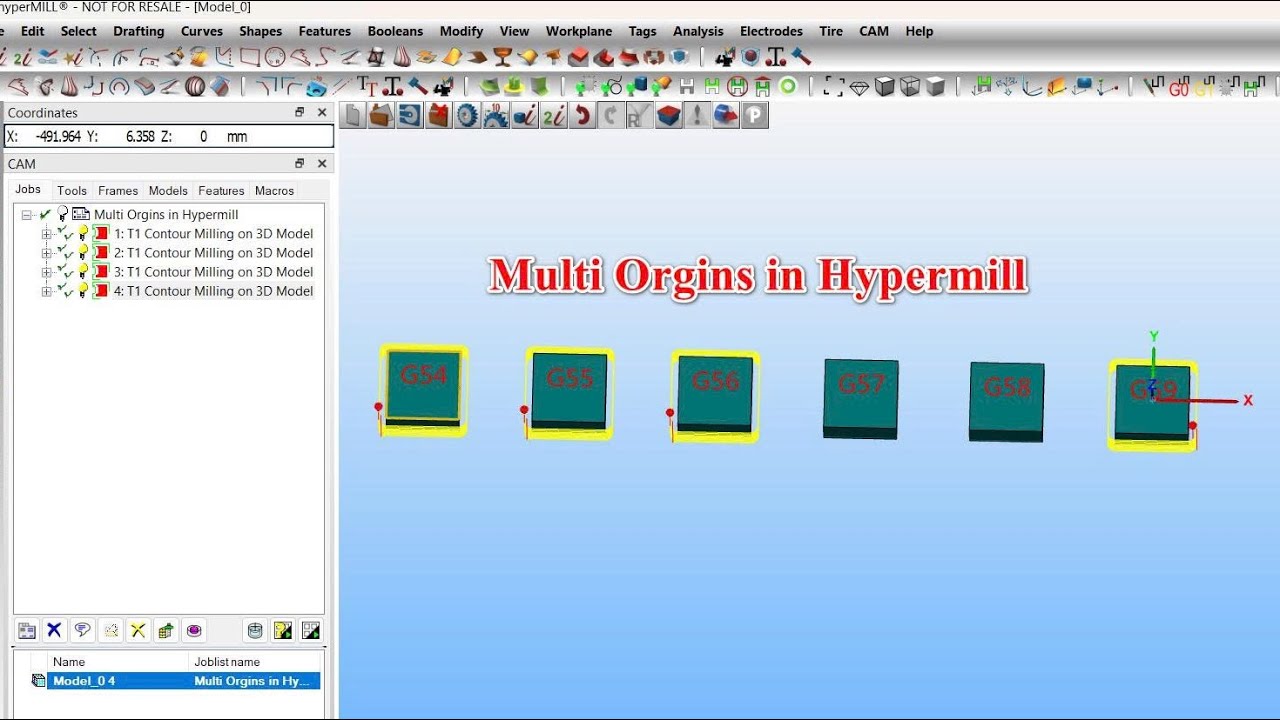Open the Analysis menu
The width and height of the screenshot is (1280, 720).
[x=698, y=31]
